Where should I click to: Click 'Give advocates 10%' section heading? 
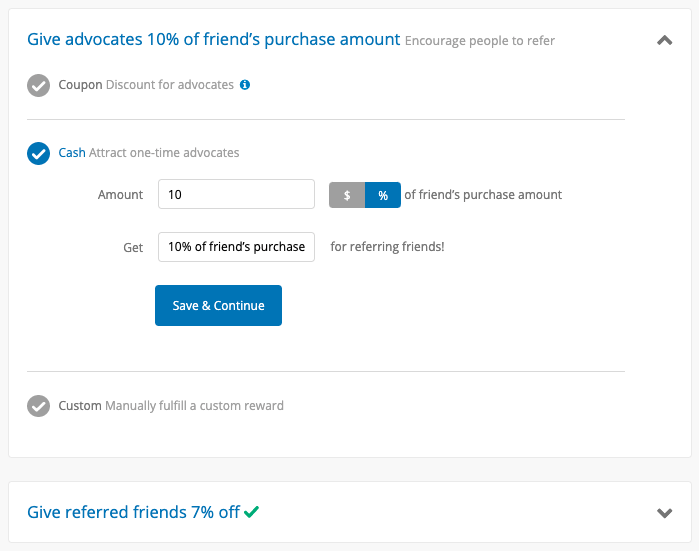pos(214,39)
